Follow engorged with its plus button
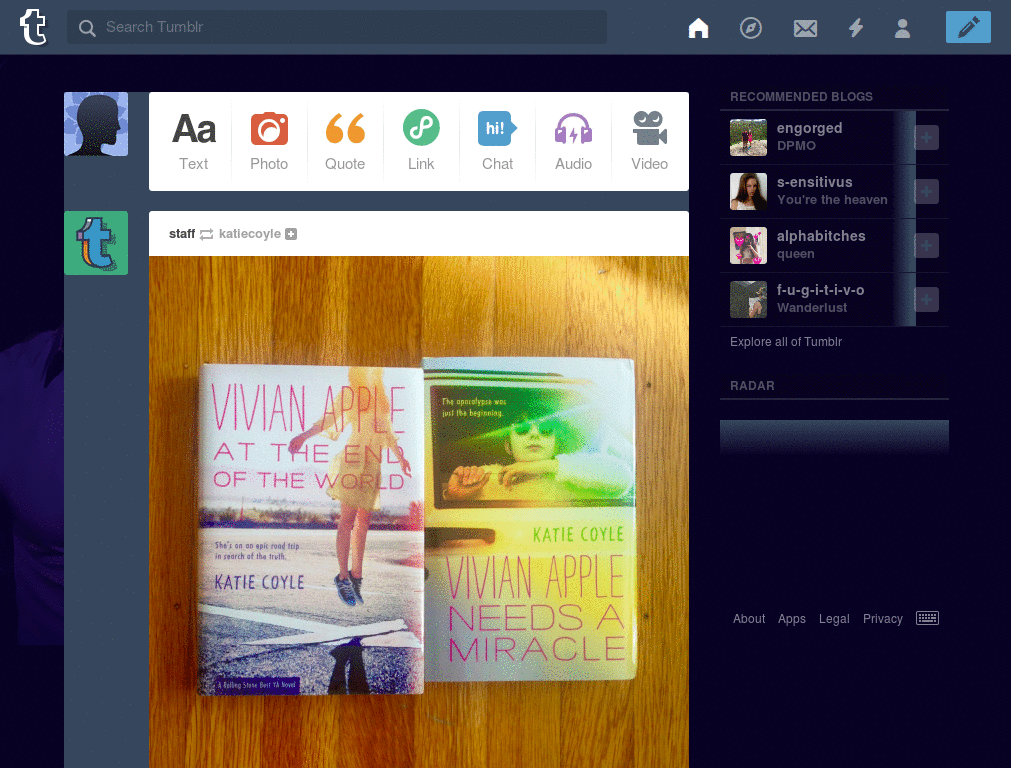The image size is (1024, 768). (x=926, y=137)
